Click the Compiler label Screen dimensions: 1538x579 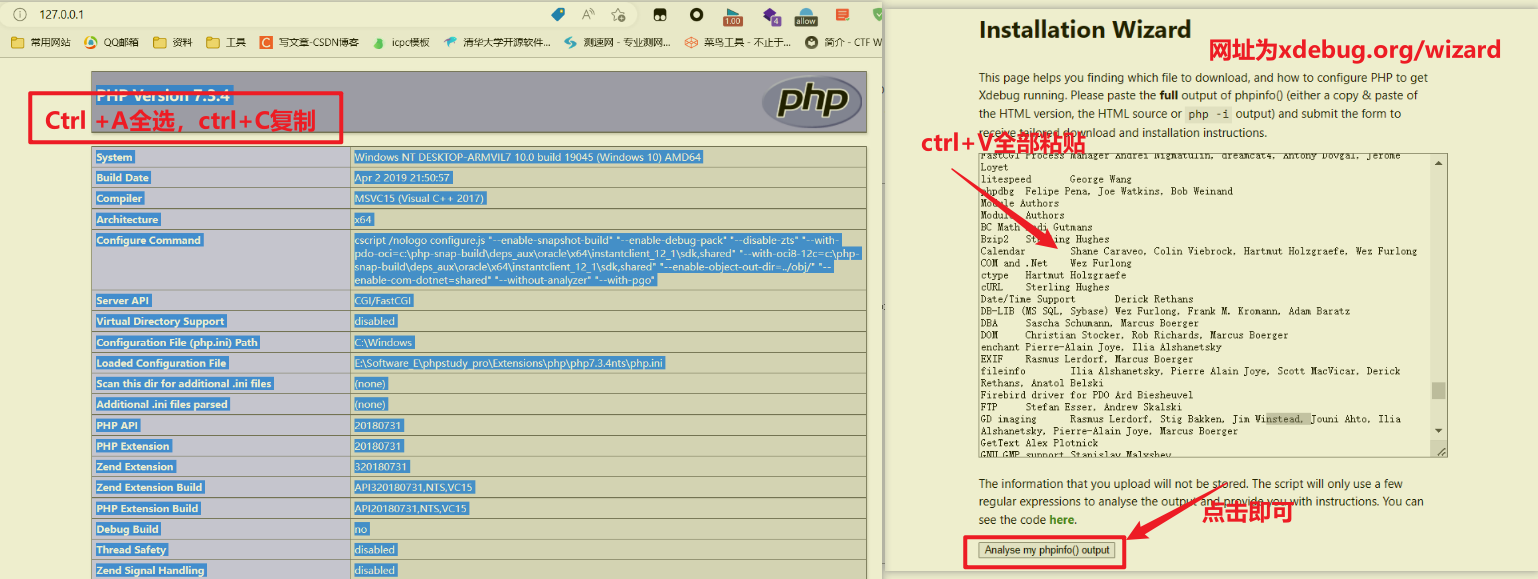[119, 199]
